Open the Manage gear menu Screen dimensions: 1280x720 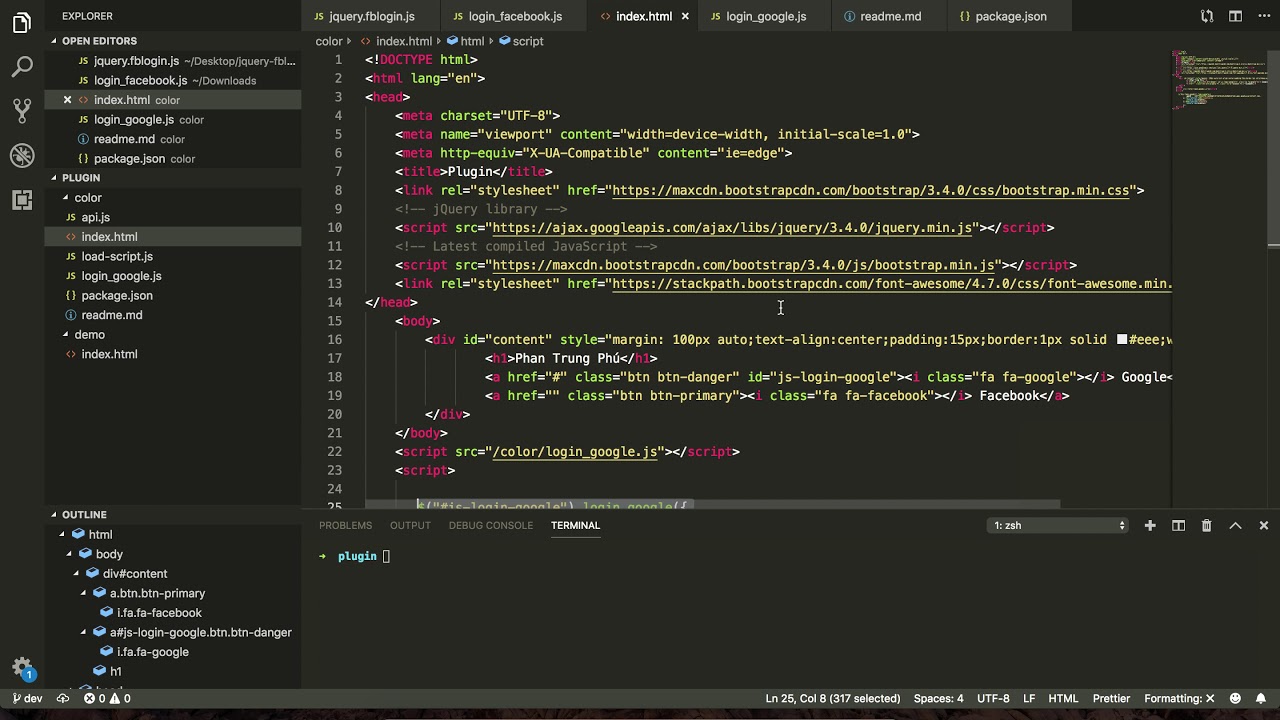point(22,669)
